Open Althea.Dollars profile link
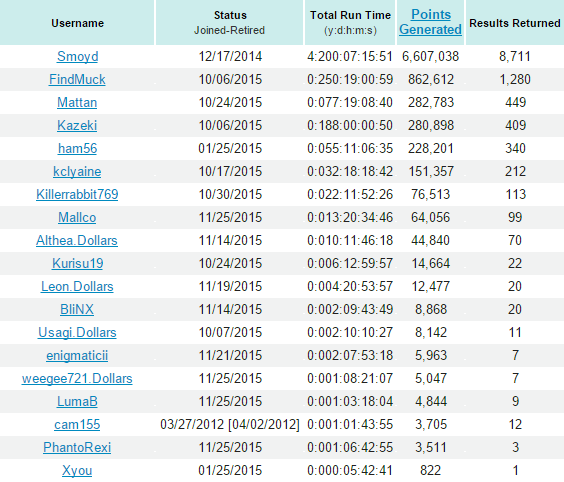Image resolution: width=564 pixels, height=482 pixels. point(77,241)
